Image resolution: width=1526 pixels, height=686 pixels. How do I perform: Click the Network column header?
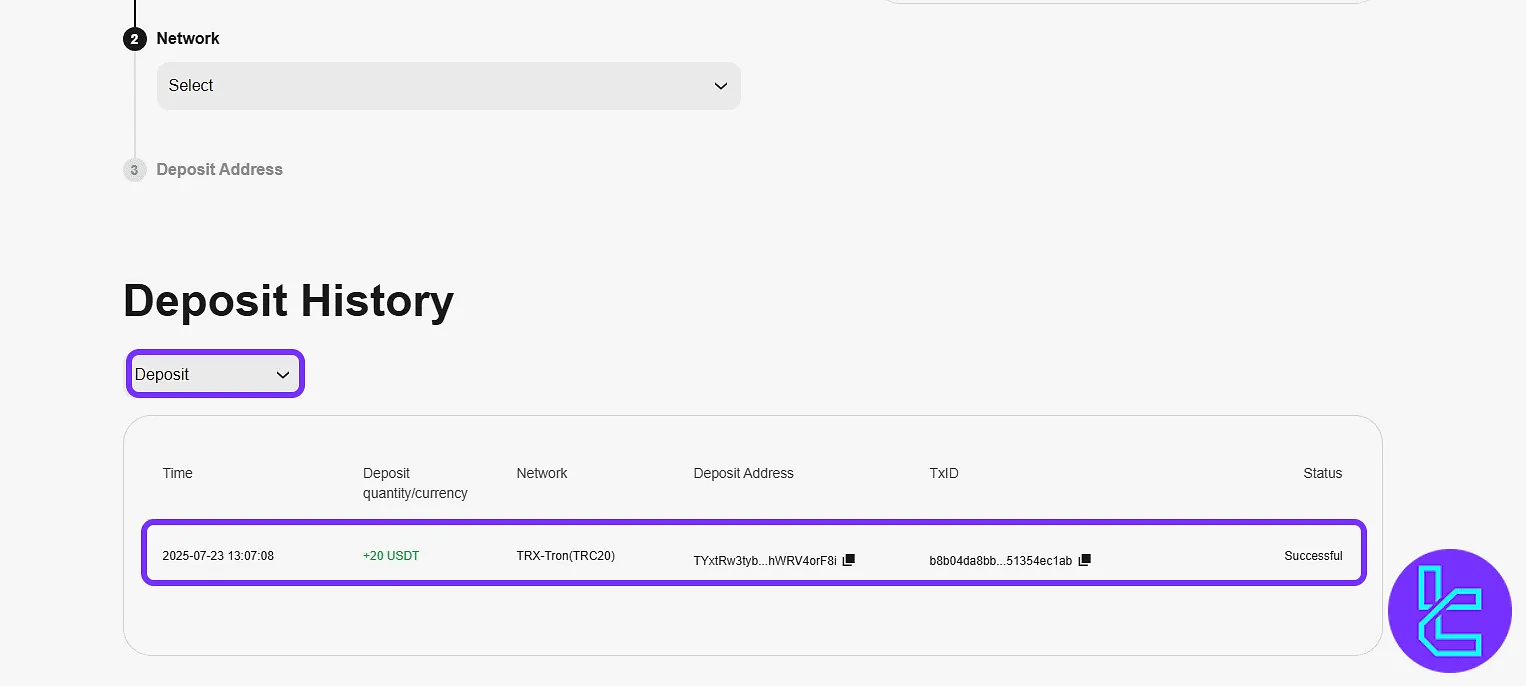542,473
